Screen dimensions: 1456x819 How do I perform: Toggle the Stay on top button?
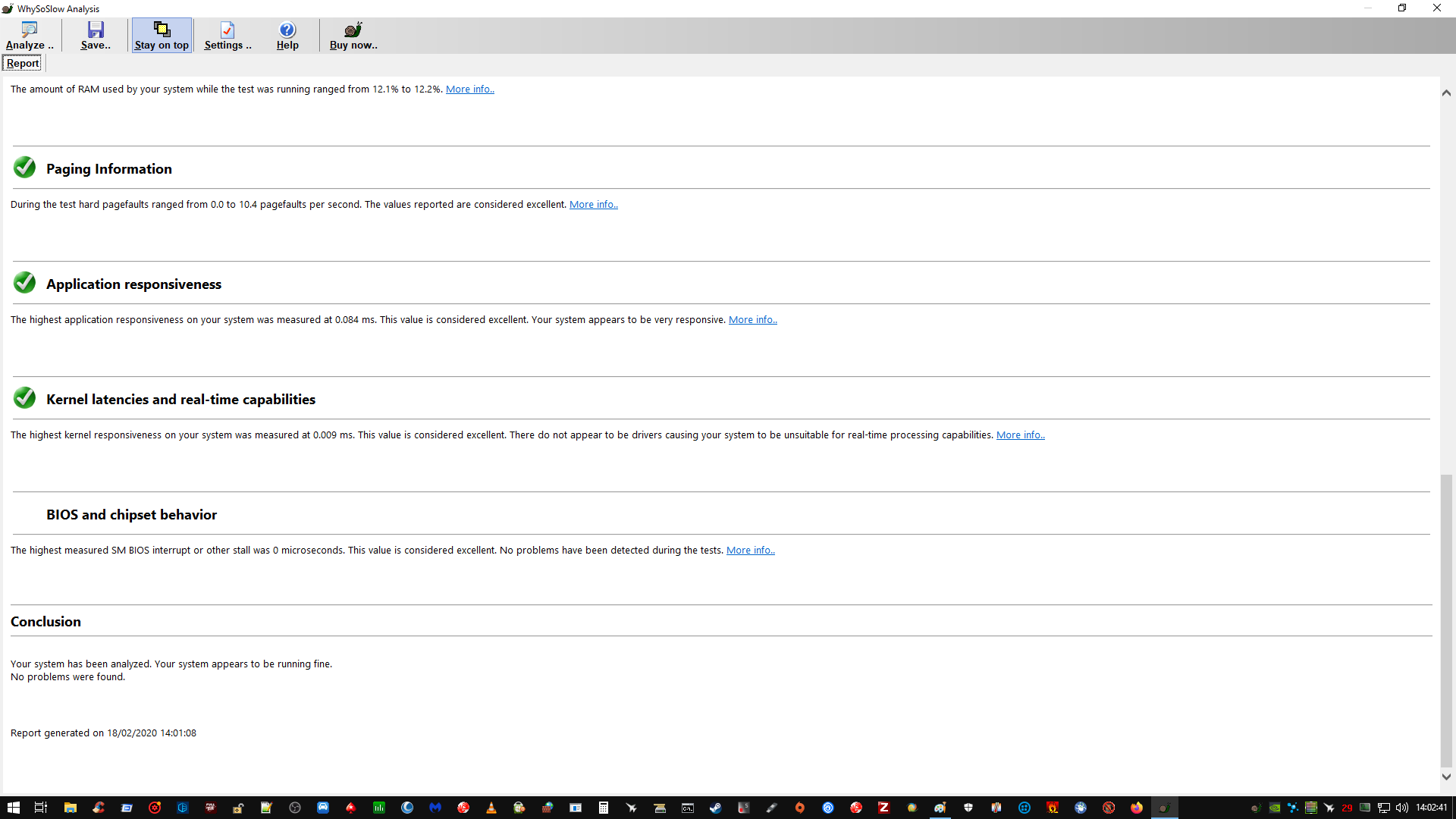(x=162, y=35)
